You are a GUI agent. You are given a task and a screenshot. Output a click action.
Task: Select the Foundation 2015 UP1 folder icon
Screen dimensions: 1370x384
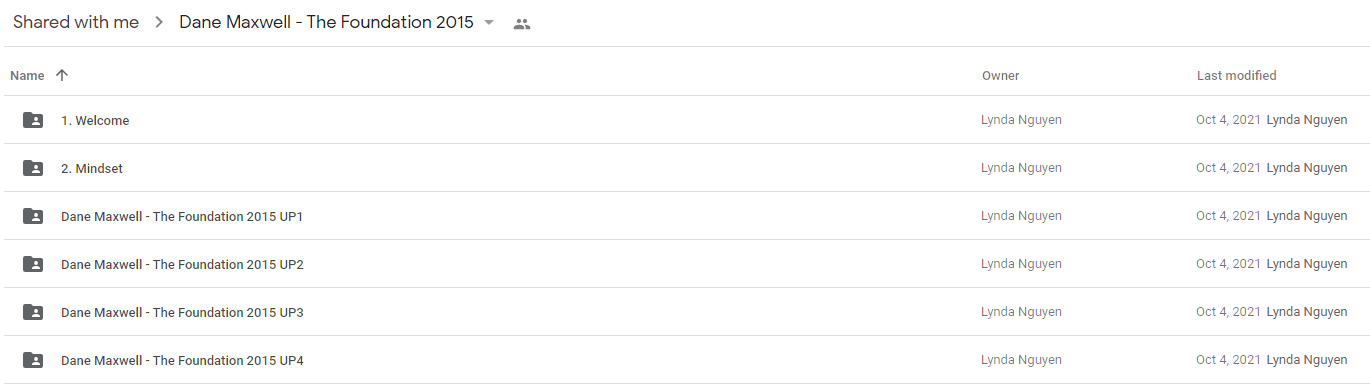click(x=33, y=216)
